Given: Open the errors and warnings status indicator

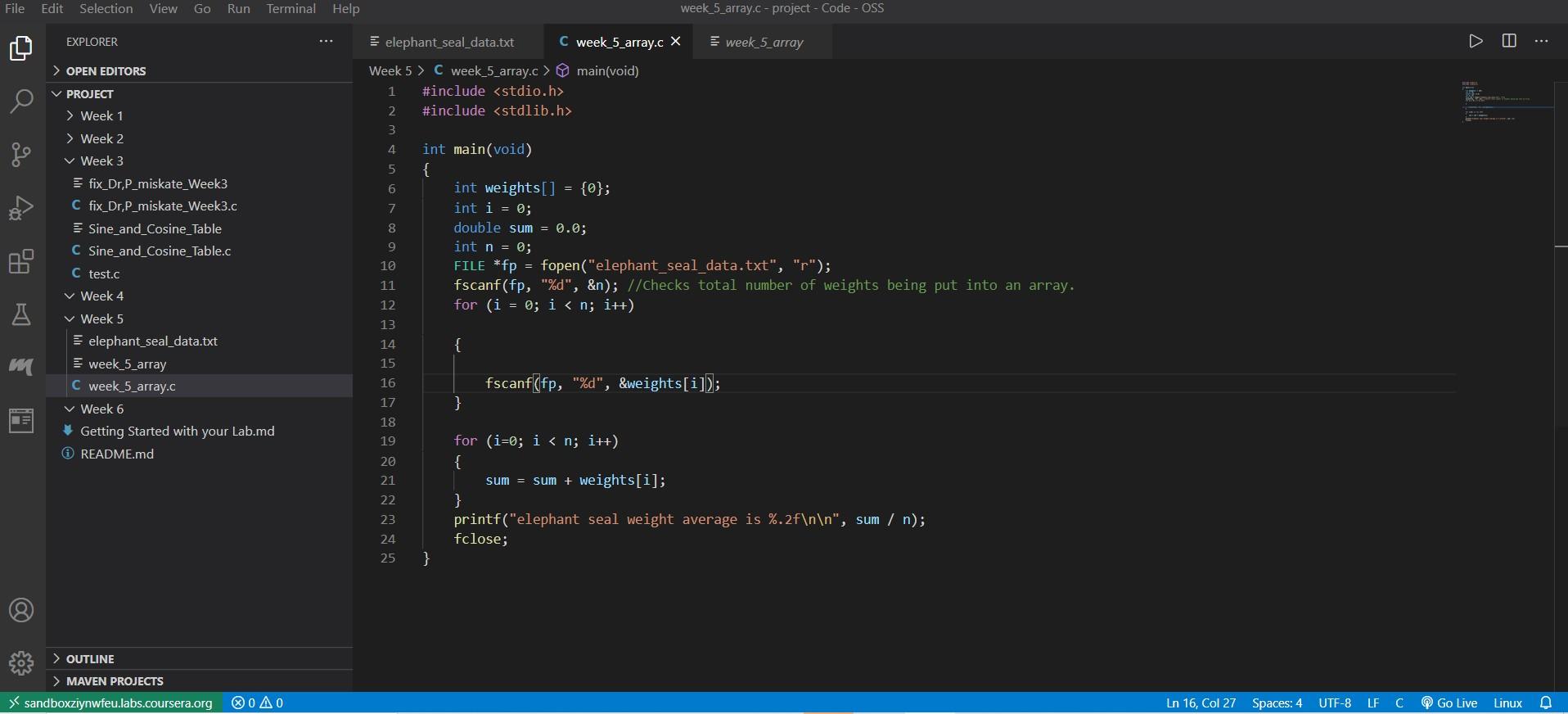Looking at the screenshot, I should coord(257,703).
